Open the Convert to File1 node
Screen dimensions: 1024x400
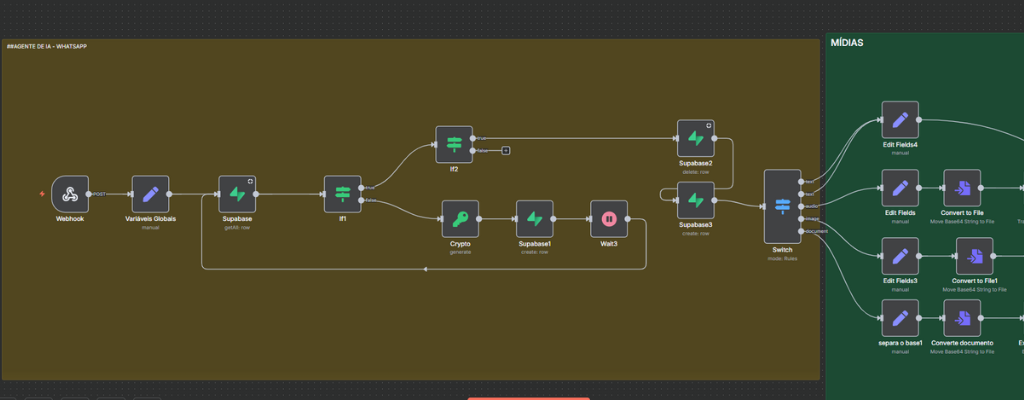[974, 256]
